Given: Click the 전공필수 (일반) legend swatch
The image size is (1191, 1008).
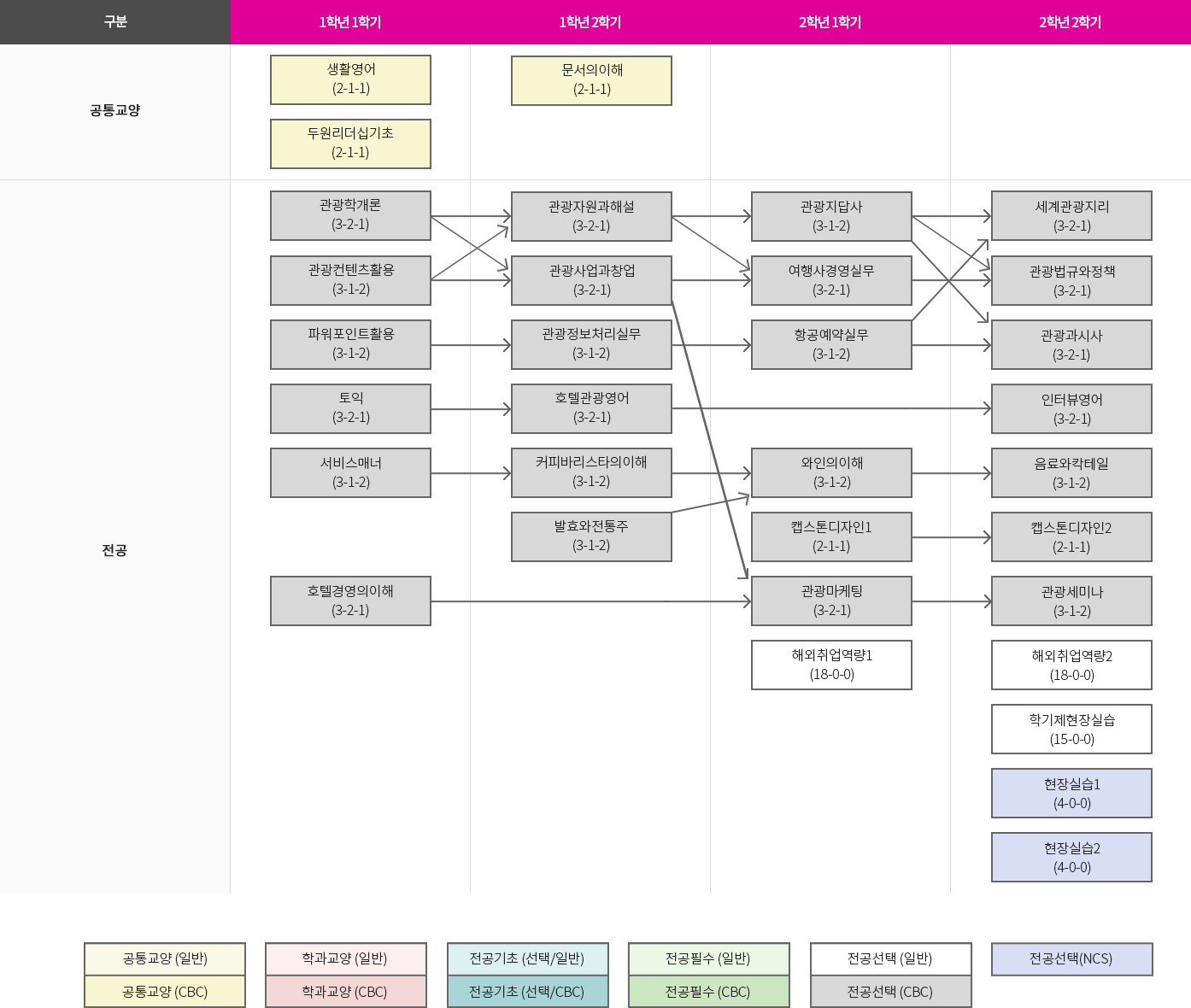Looking at the screenshot, I should coord(709,958).
